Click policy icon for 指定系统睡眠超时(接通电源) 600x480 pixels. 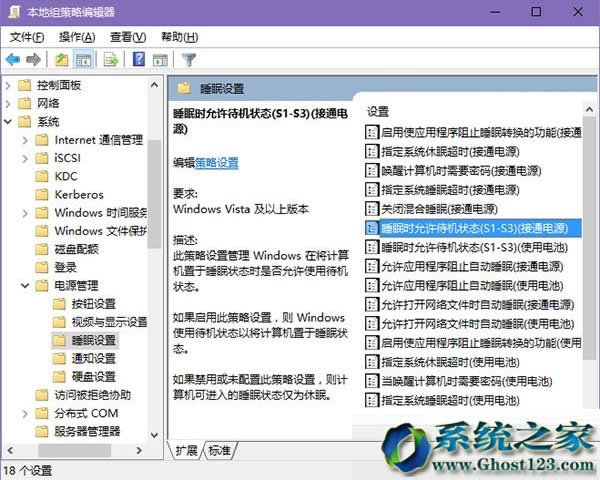click(372, 190)
